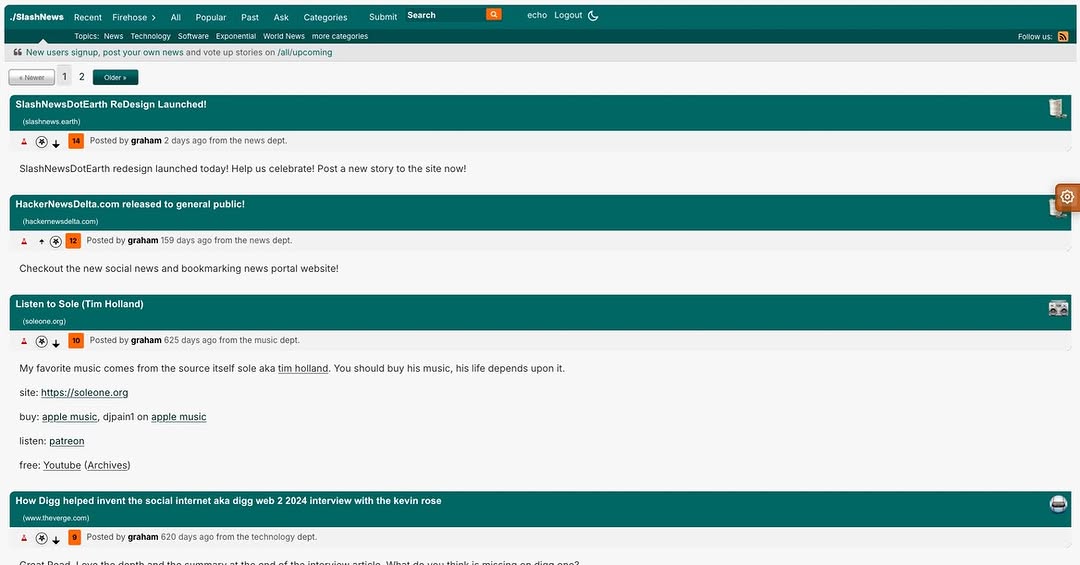Open the ./SlashNews home logo
1080x565 pixels.
coord(37,17)
